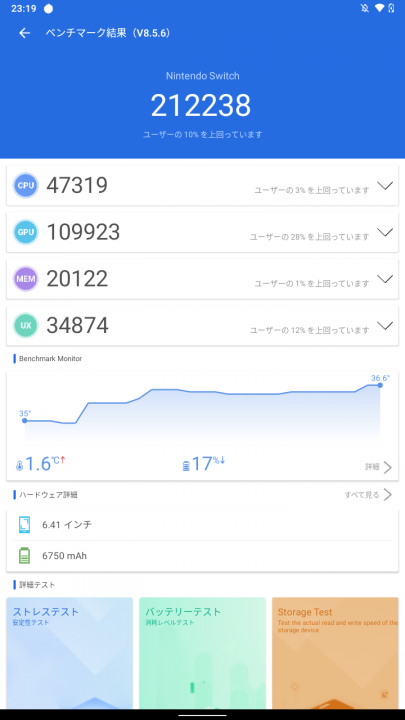Expand the GPU 109923 score details
This screenshot has width=405, height=720.
tap(385, 232)
